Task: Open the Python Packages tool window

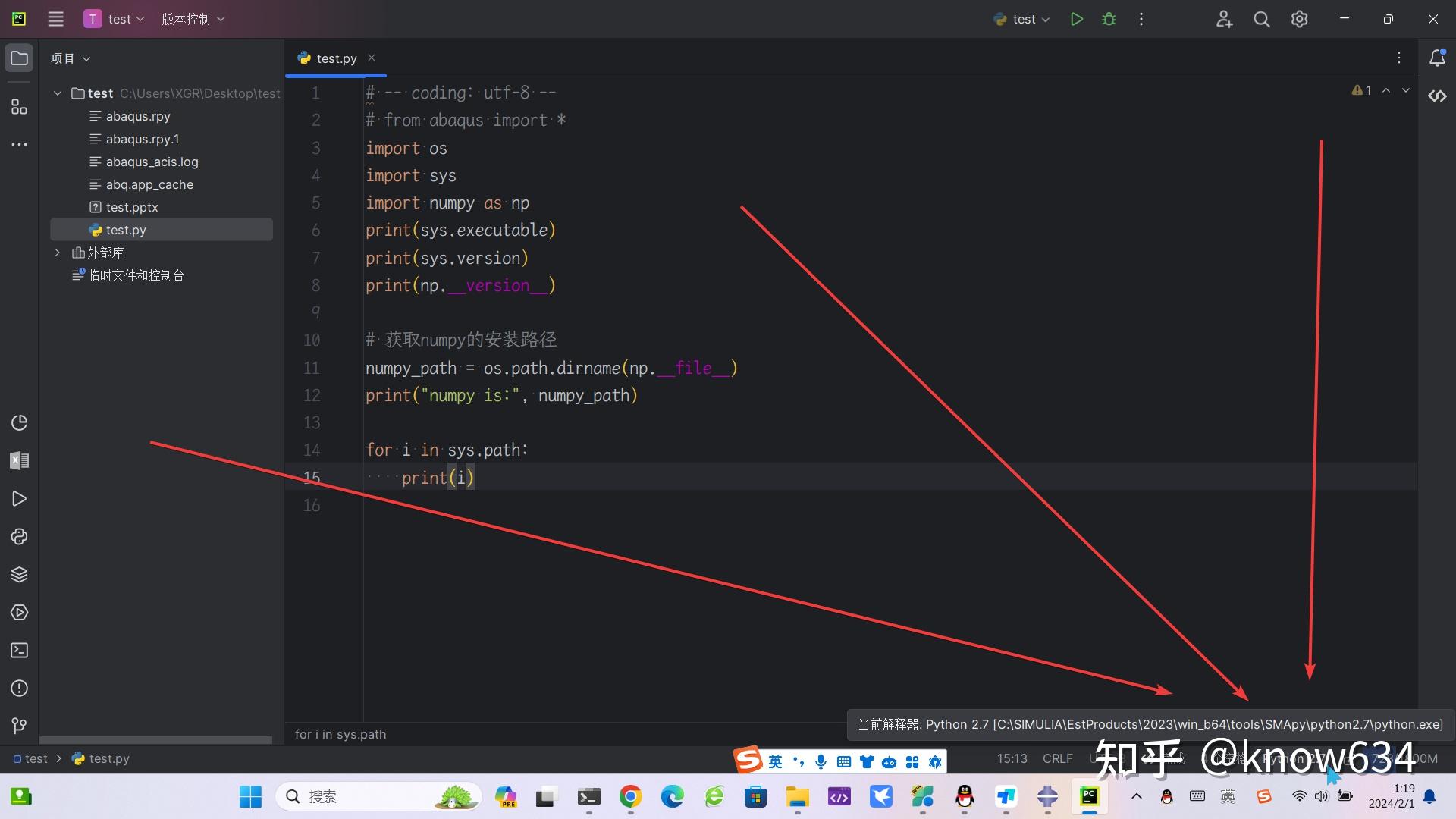Action: coord(19,574)
